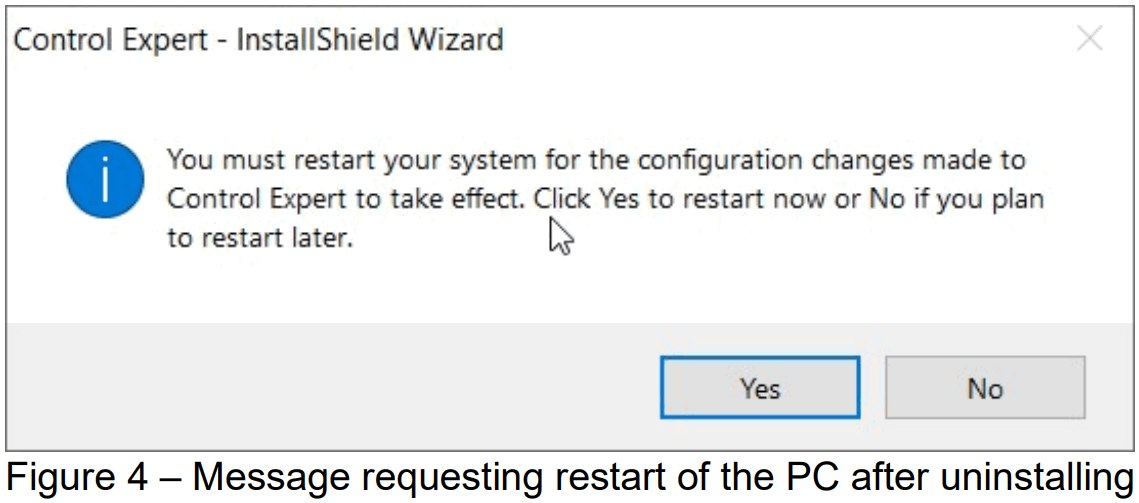The image size is (1139, 503).
Task: Click the "to restart later." text line
Action: [x=260, y=240]
